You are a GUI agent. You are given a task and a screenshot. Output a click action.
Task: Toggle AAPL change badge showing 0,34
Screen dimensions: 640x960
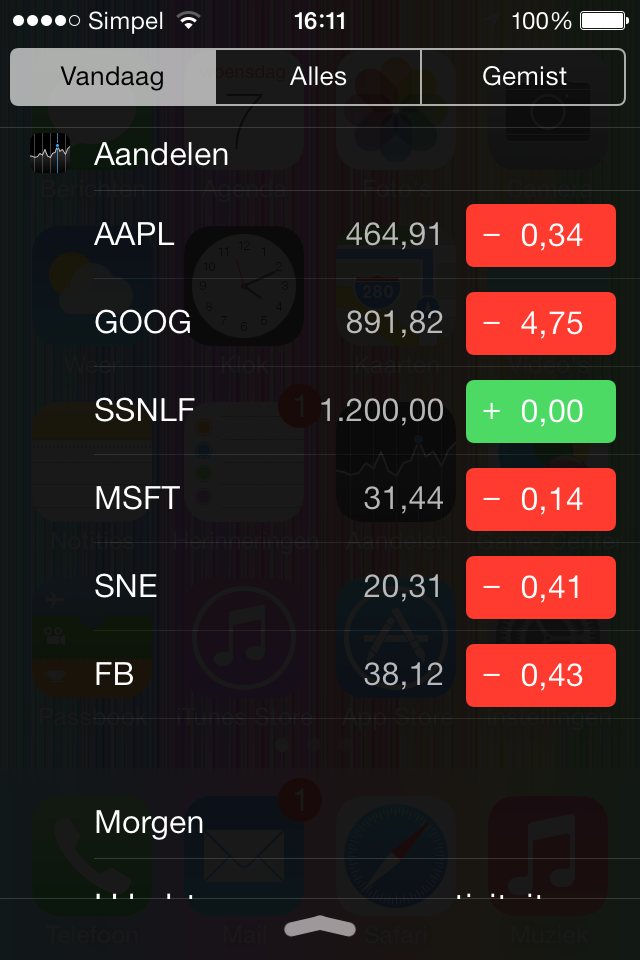pyautogui.click(x=541, y=235)
